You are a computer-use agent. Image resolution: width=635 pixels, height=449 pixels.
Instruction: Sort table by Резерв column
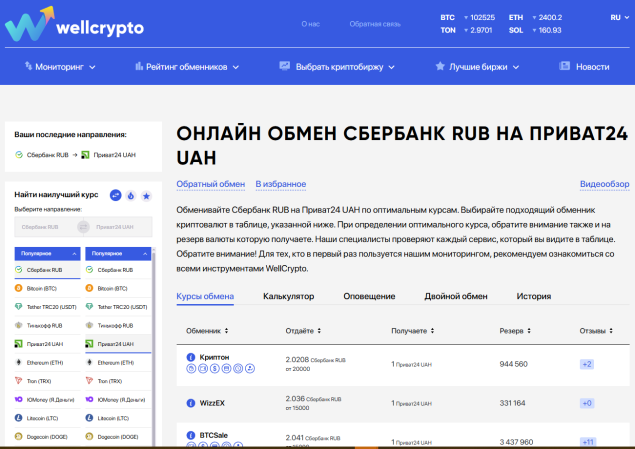[515, 331]
